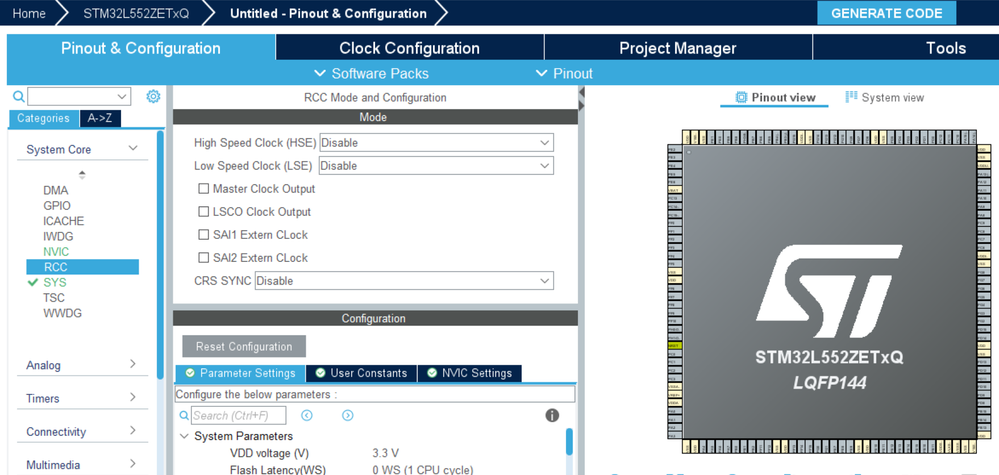Open NVIC Settings tab
999x475 pixels.
tap(470, 373)
